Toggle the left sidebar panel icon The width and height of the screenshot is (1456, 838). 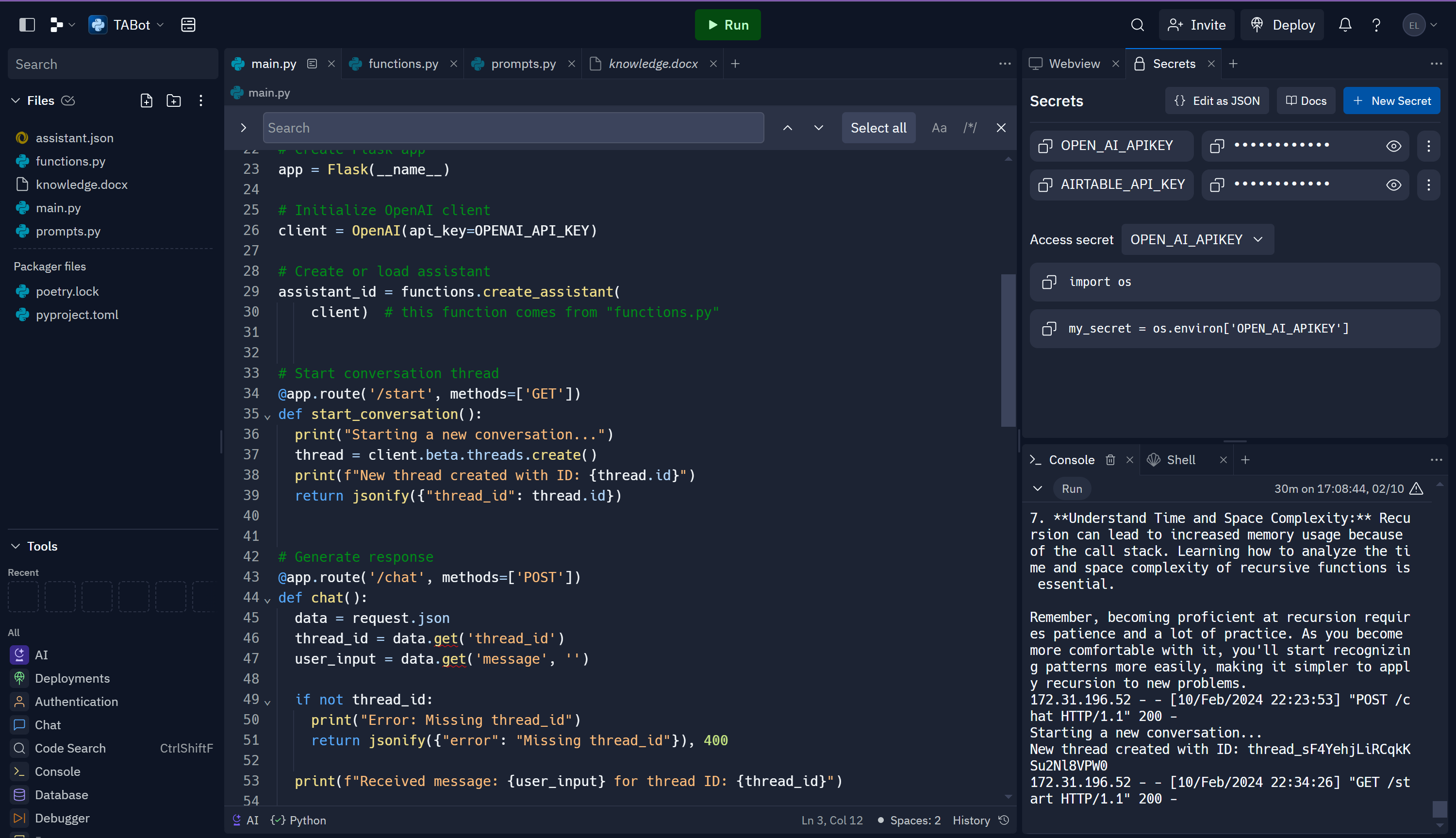[27, 25]
